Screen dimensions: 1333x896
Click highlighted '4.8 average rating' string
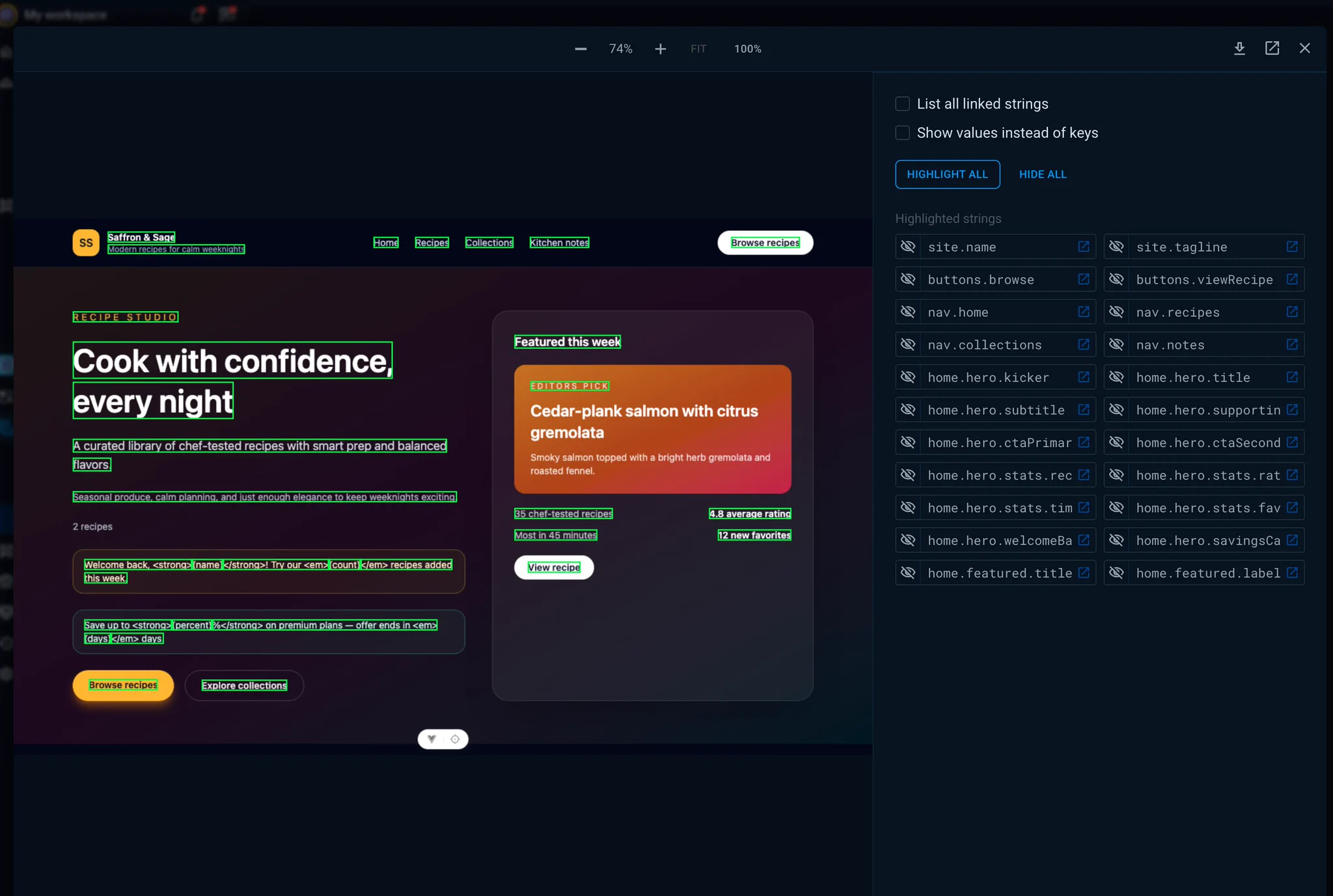click(750, 513)
